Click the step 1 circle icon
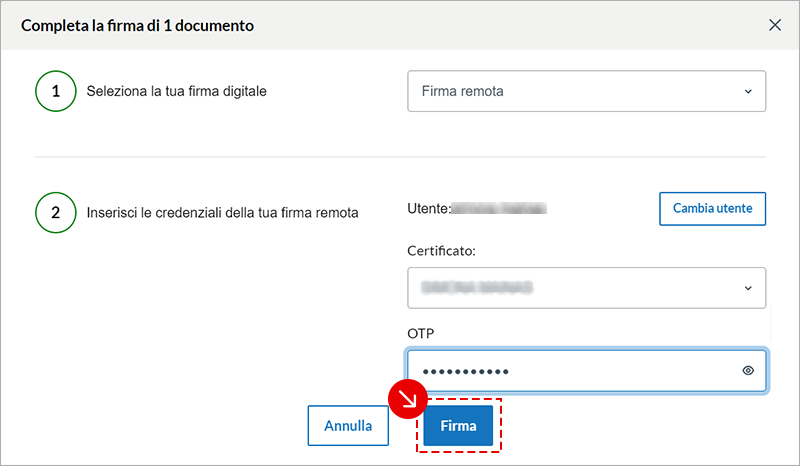This screenshot has height=466, width=800. pos(56,91)
